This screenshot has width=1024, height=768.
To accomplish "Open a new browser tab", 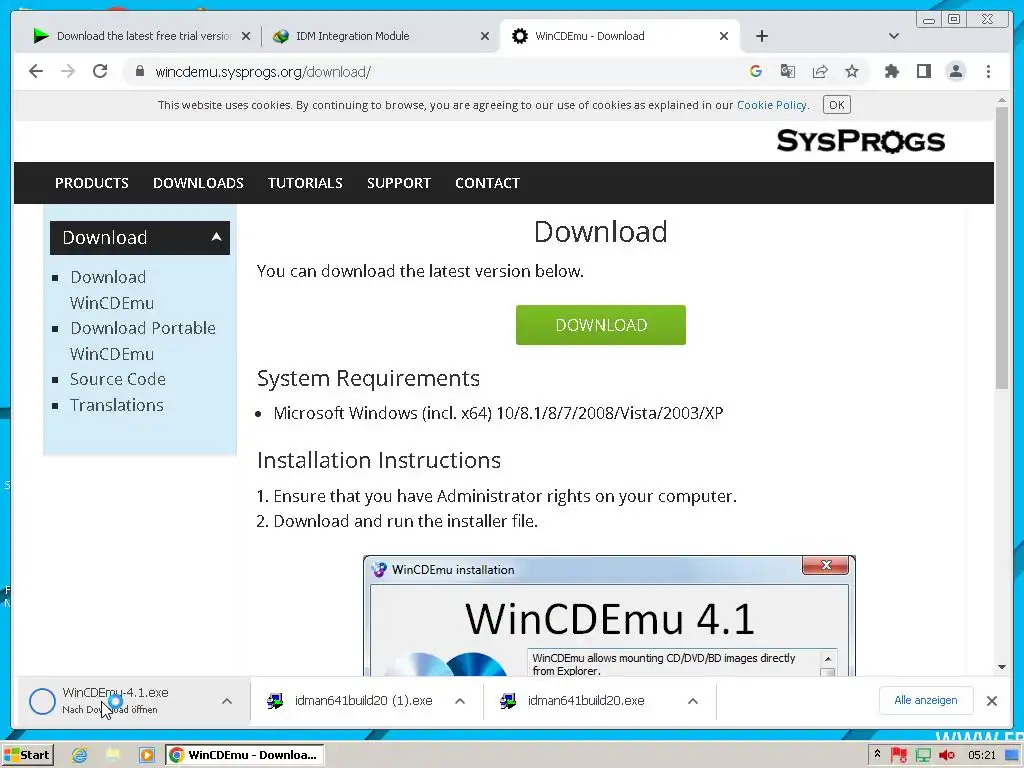I will point(761,36).
